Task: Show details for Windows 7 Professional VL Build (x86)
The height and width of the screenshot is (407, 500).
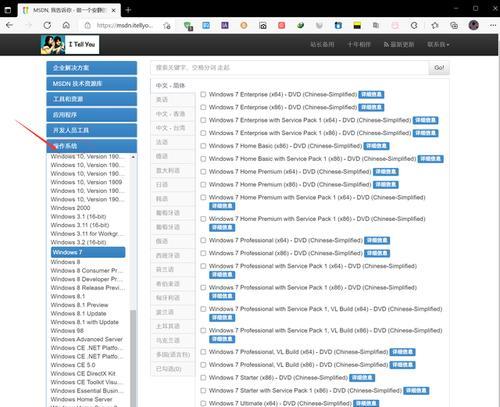Action: [403, 365]
